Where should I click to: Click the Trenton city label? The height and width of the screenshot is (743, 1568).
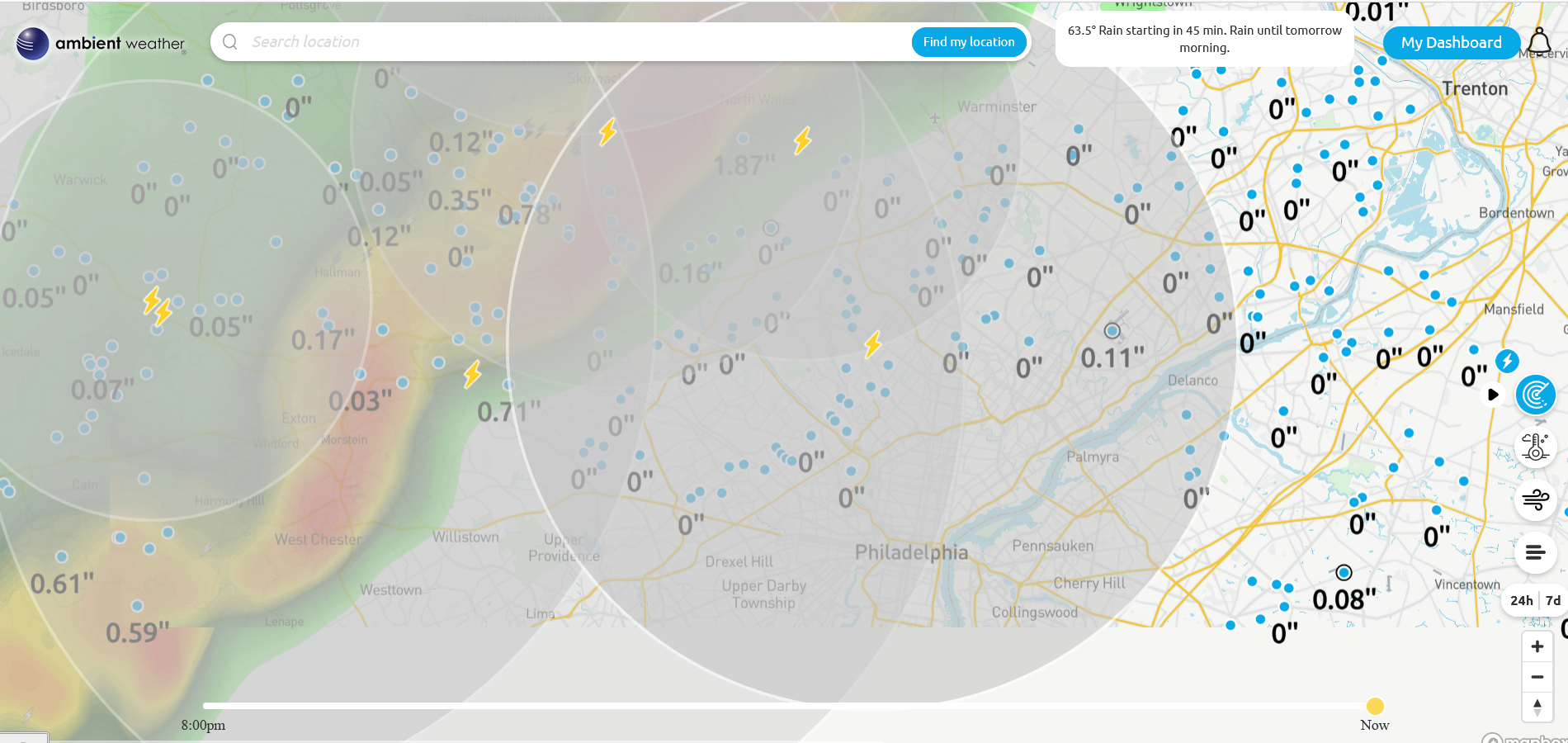1475,88
